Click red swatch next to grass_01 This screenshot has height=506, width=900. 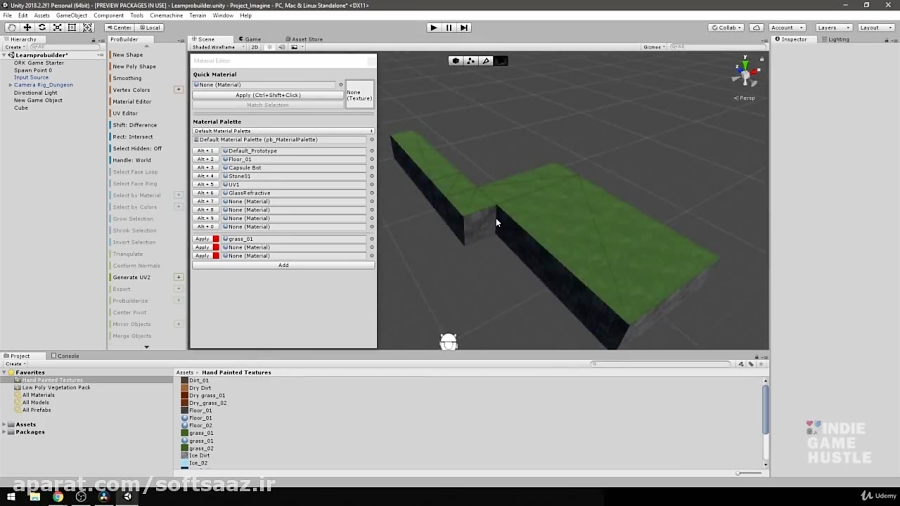pos(216,239)
